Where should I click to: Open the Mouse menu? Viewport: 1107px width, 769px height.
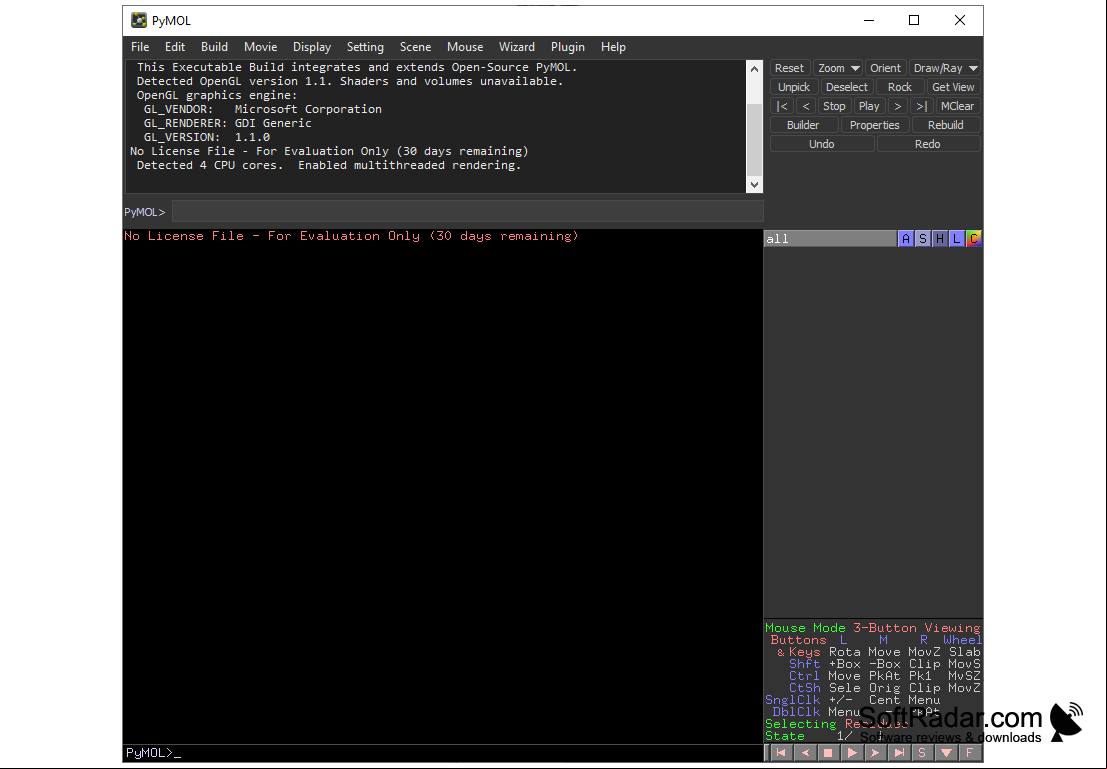tap(465, 47)
